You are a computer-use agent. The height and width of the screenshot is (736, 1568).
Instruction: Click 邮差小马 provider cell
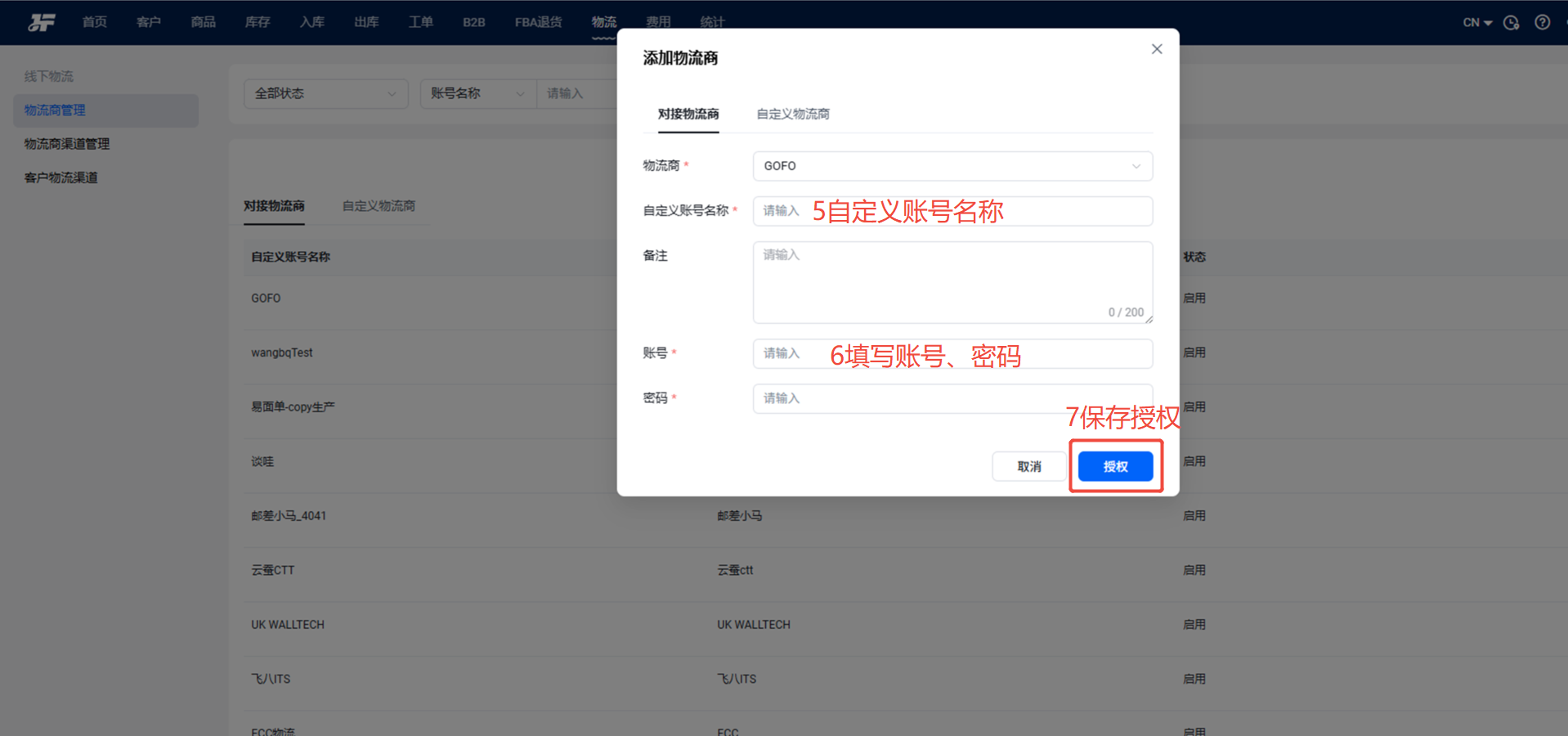[740, 516]
